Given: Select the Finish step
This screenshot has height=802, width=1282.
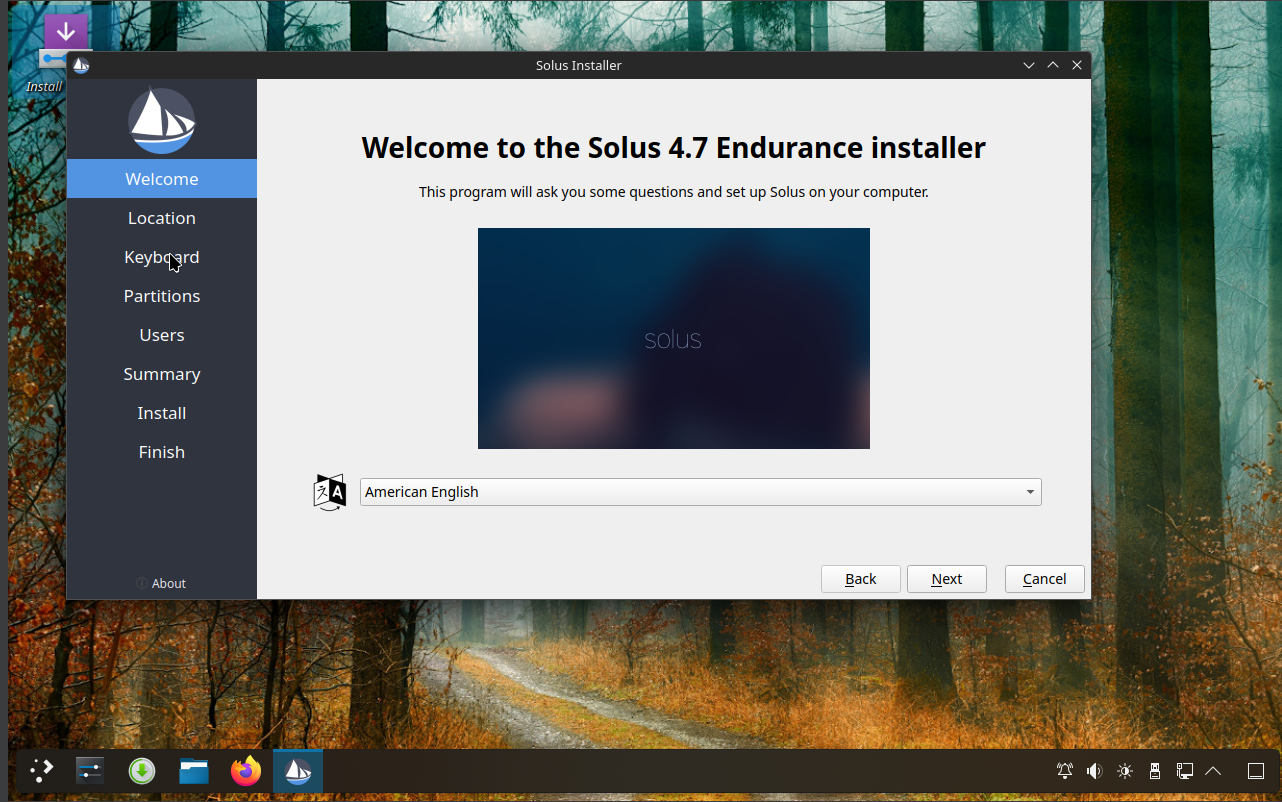Looking at the screenshot, I should point(161,452).
